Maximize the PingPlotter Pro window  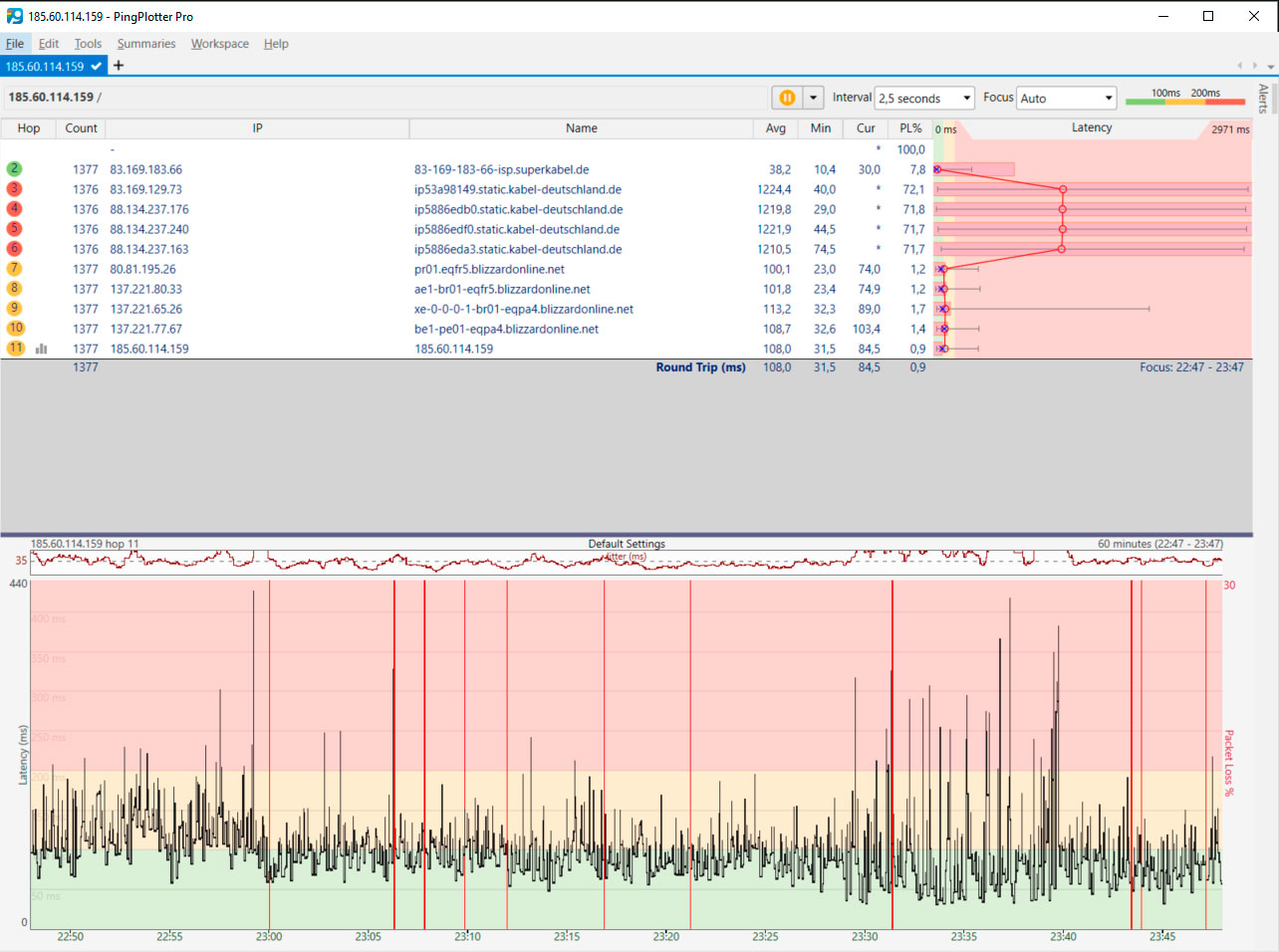click(x=1208, y=16)
